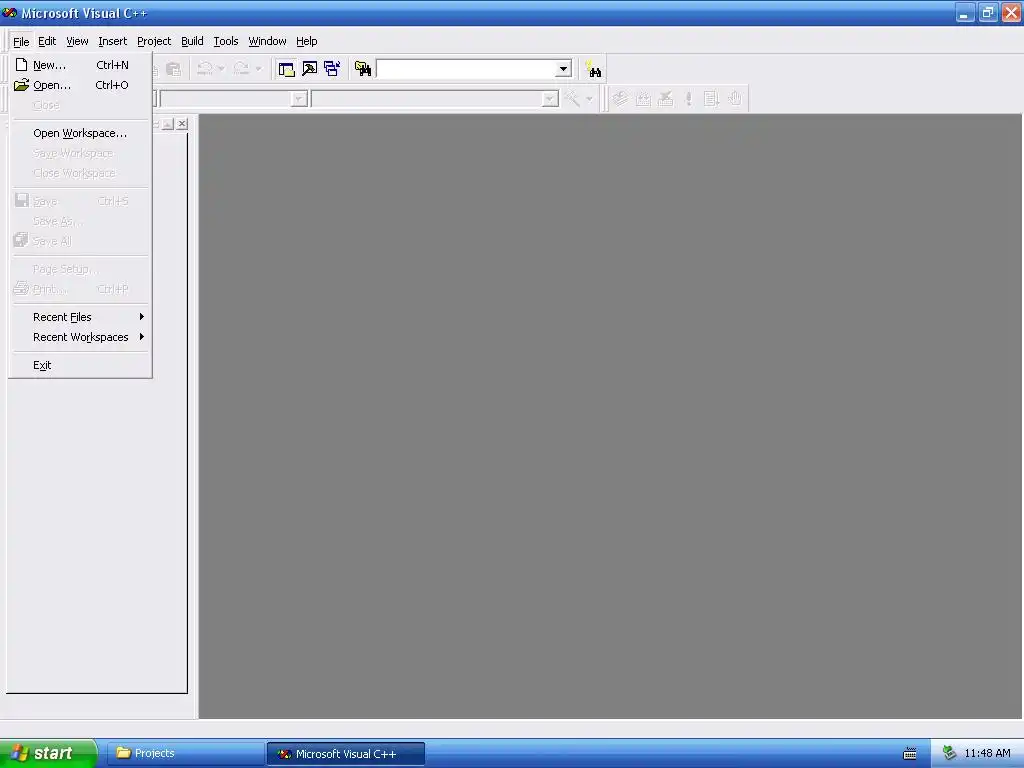Click the system tray network icon
Screen dimensions: 1024x768
949,754
